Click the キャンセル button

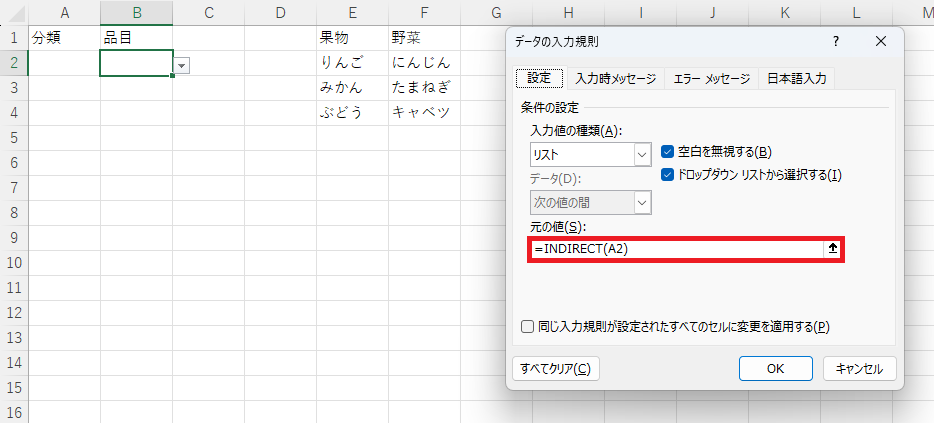point(859,369)
